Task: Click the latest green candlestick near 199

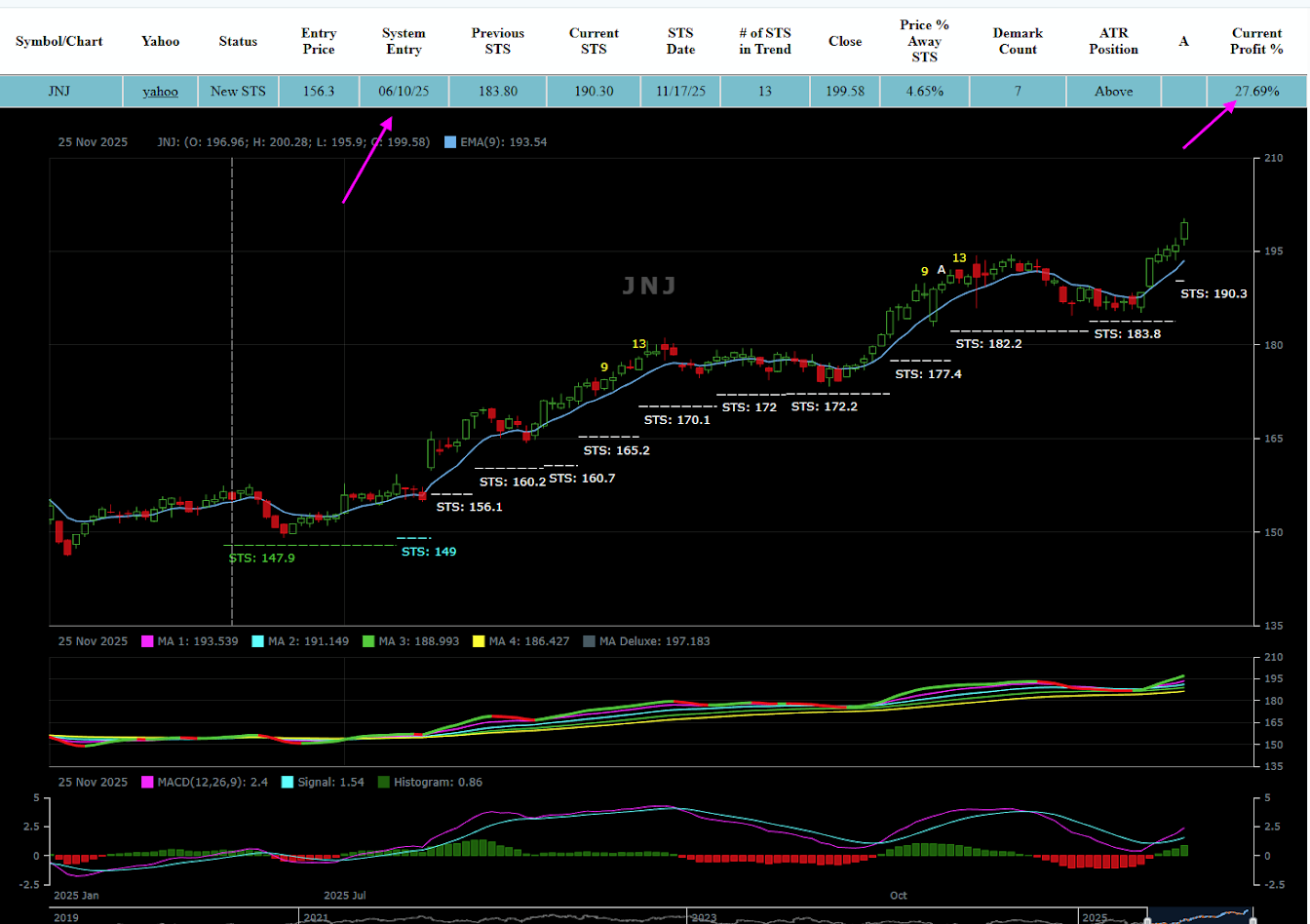Action: tap(1184, 230)
